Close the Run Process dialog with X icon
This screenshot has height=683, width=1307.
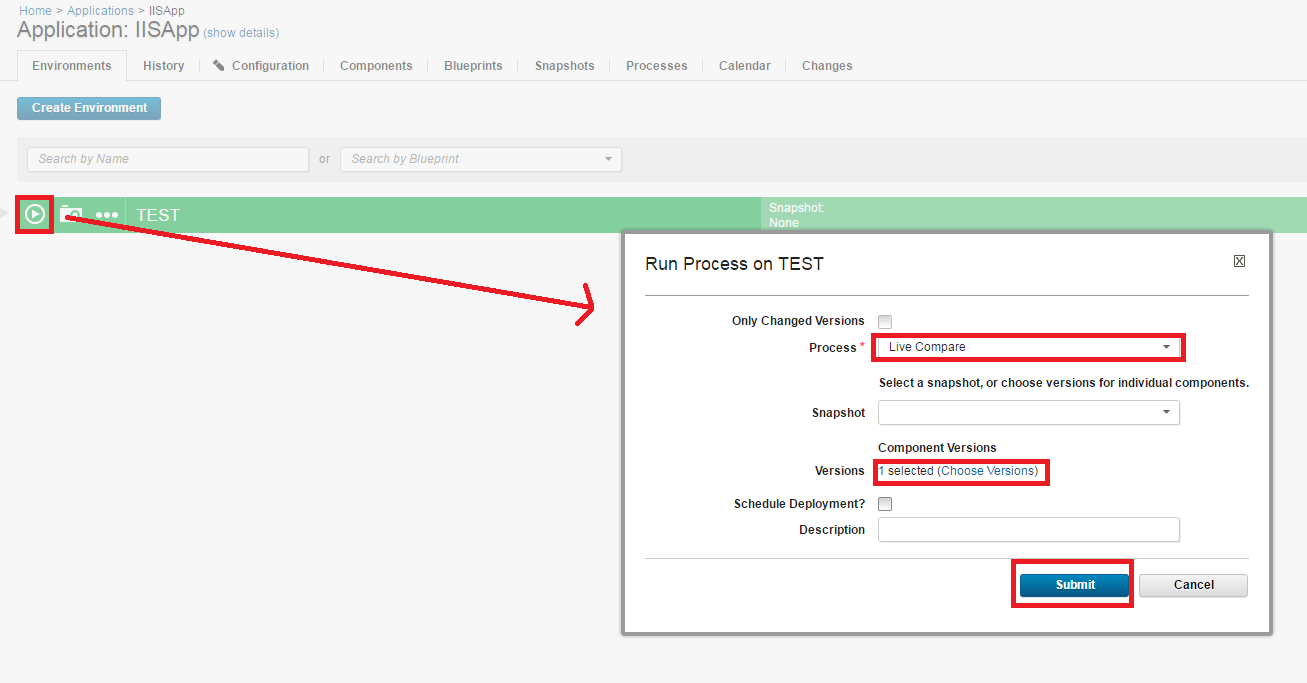tap(1239, 262)
